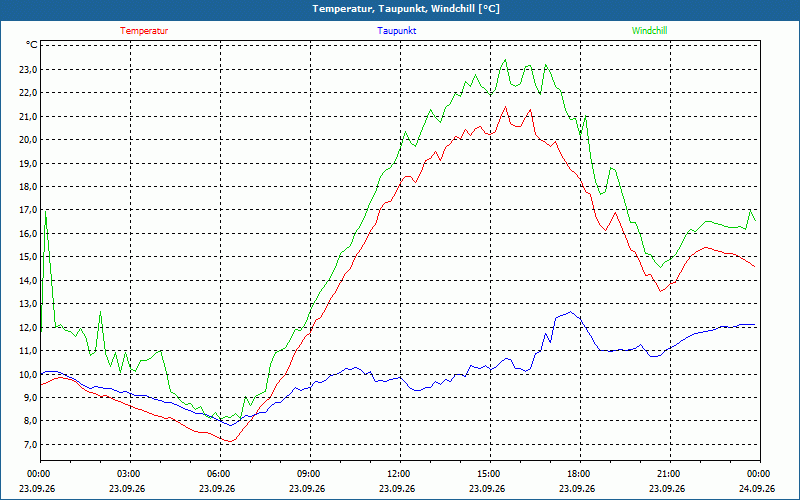The image size is (800, 500).
Task: Click the '23.09.26' date under 15:00
Action: [487, 488]
